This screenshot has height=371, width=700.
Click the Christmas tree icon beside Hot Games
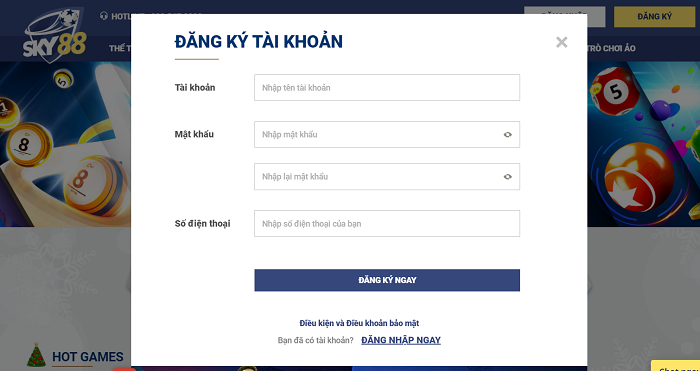point(36,355)
